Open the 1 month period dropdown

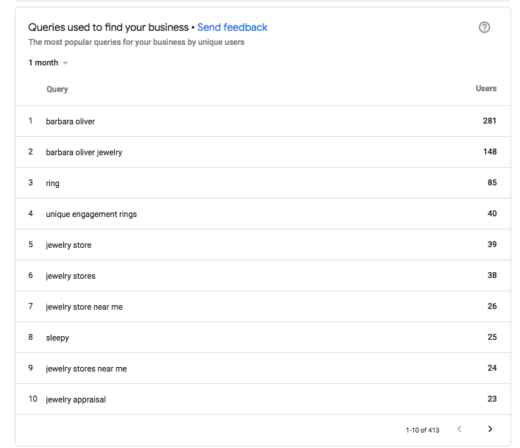click(x=48, y=63)
